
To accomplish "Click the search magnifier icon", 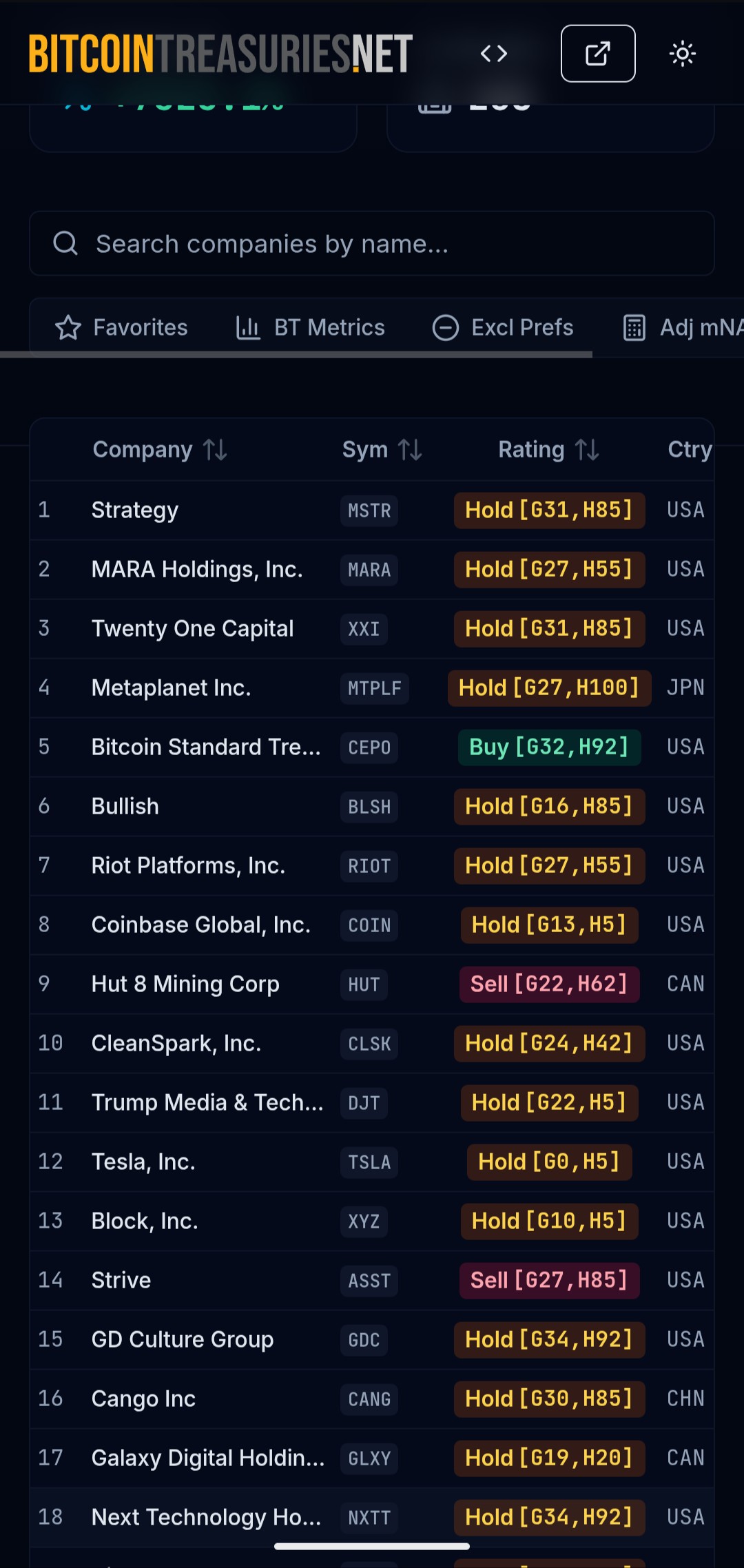I will pyautogui.click(x=65, y=243).
